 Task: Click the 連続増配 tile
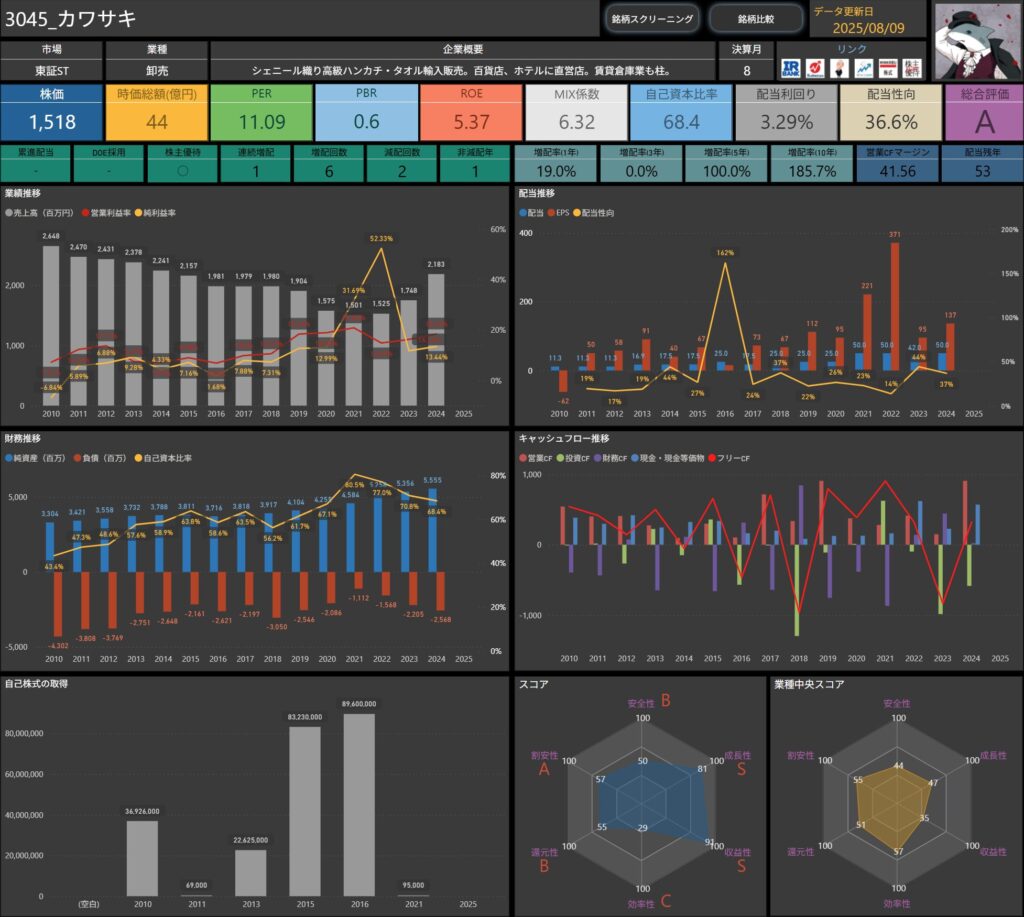point(255,163)
